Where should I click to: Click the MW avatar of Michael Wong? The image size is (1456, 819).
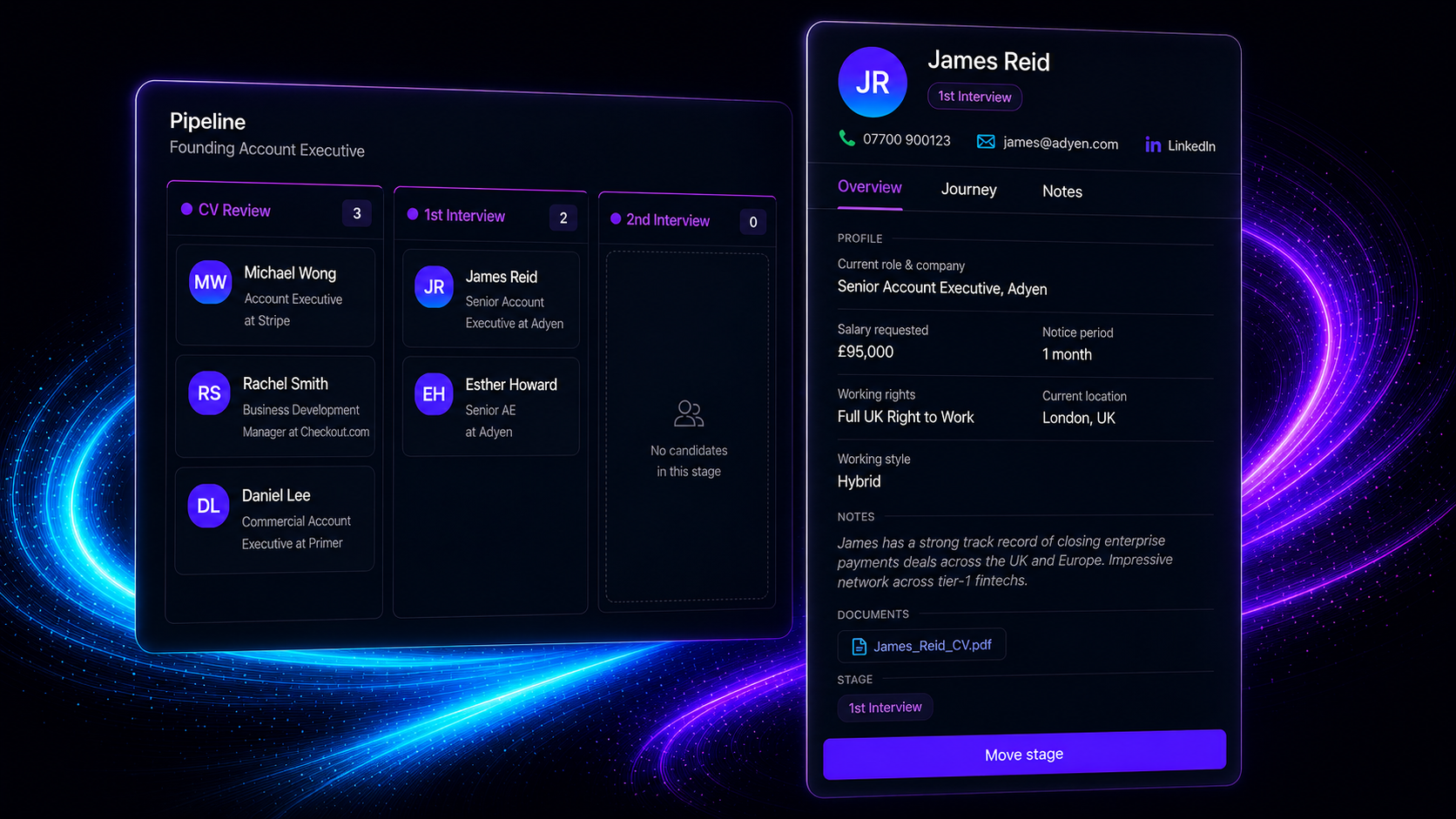[210, 282]
